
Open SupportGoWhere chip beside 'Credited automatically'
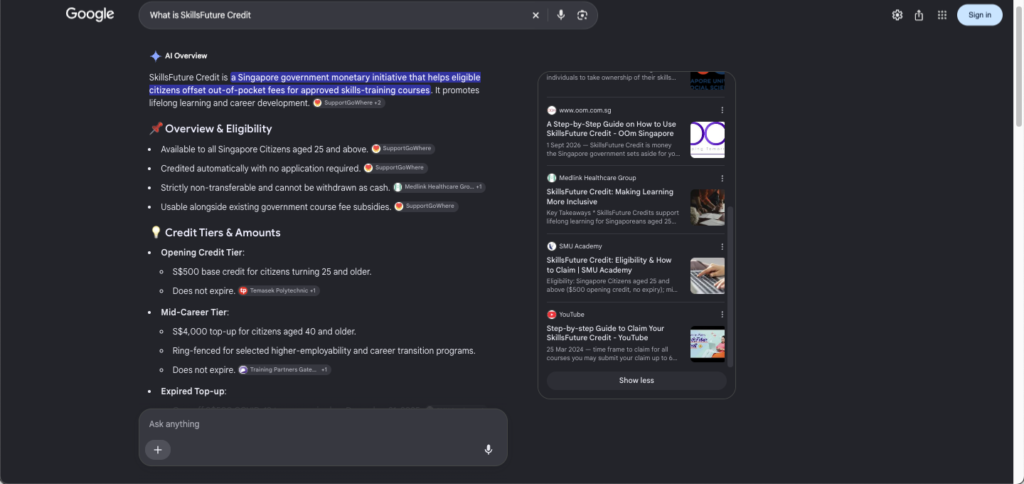click(x=396, y=168)
